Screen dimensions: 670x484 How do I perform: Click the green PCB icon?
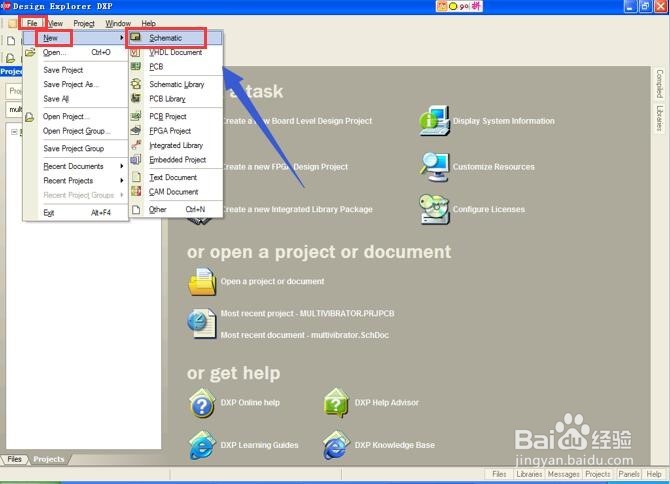click(x=135, y=66)
